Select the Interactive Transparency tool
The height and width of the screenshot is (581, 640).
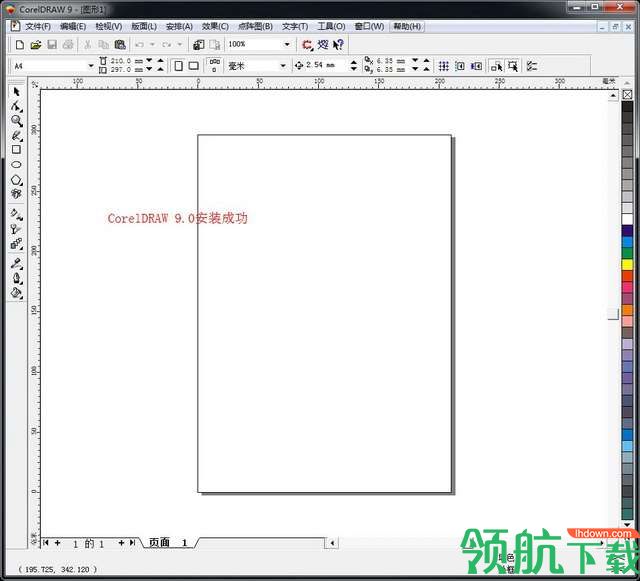point(16,229)
